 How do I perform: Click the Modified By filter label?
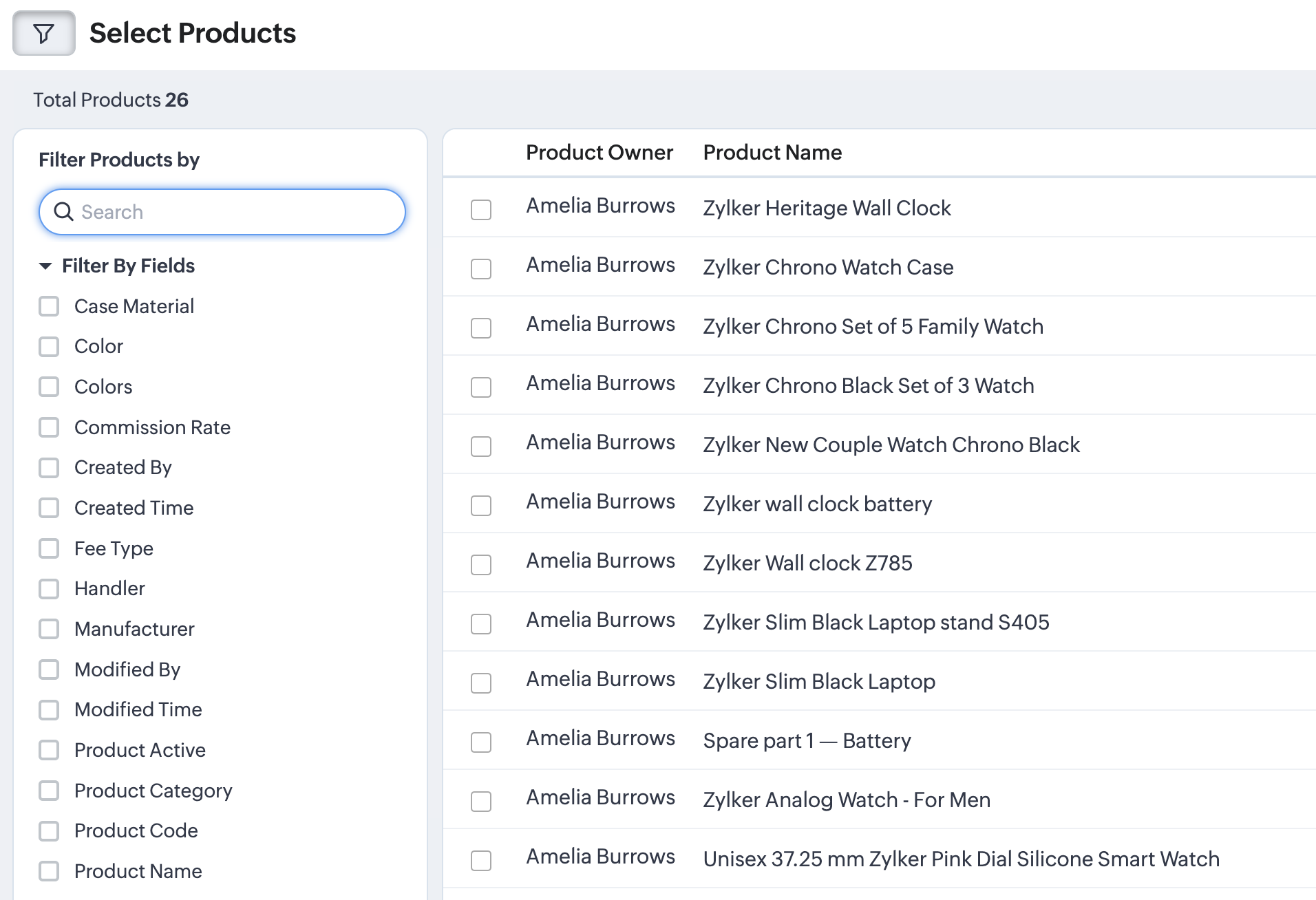tap(127, 669)
